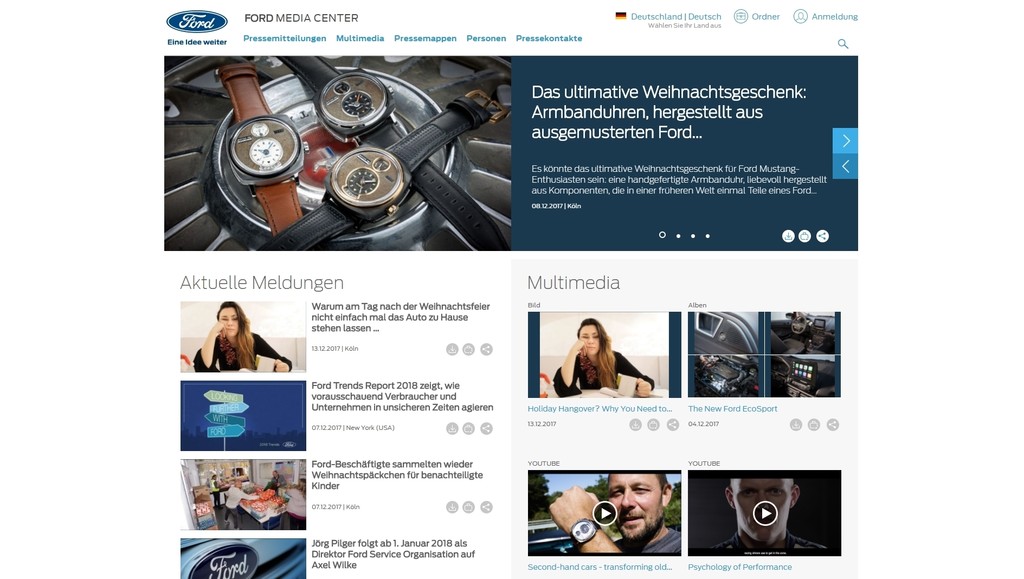
Task: Open hero headline Das ultimative Weihnachtsgeschenk
Action: pyautogui.click(x=669, y=112)
